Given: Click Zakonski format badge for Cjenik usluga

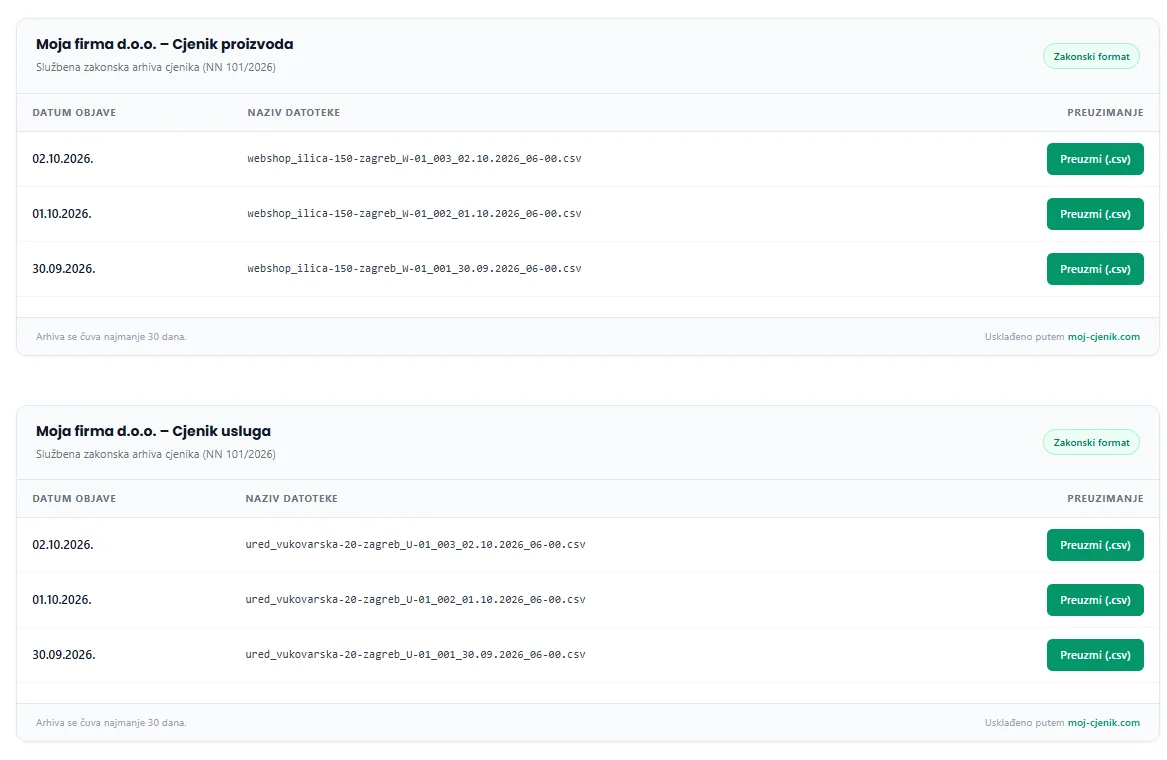Looking at the screenshot, I should (1091, 442).
